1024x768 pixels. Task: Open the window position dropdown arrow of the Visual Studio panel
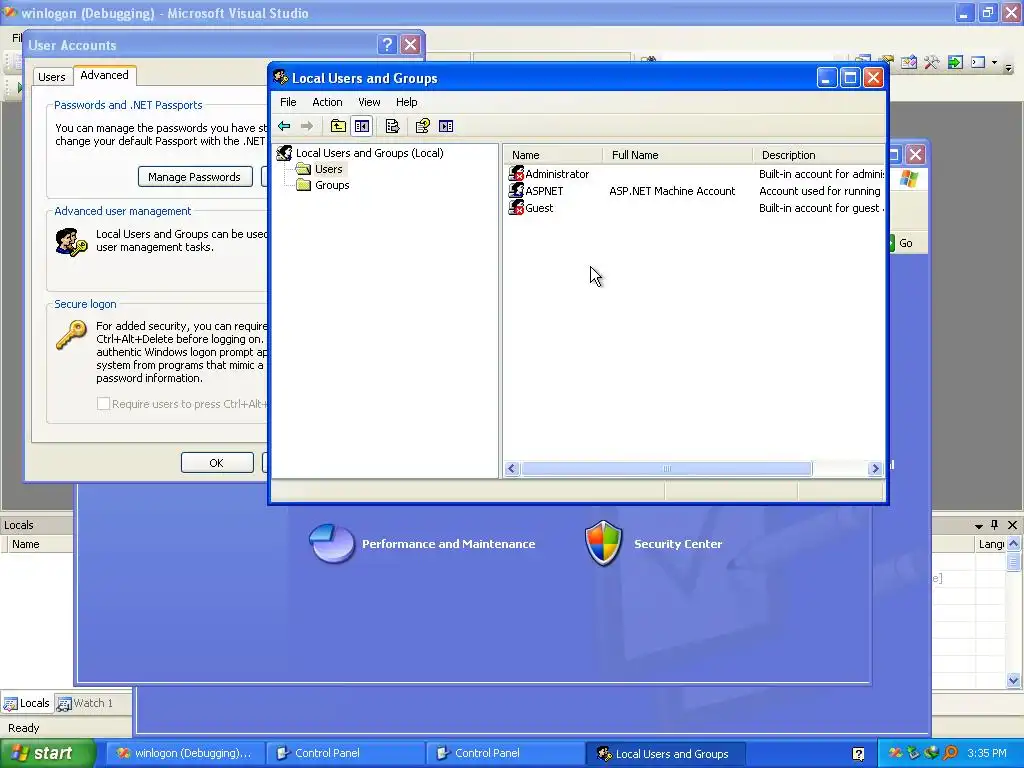click(978, 526)
